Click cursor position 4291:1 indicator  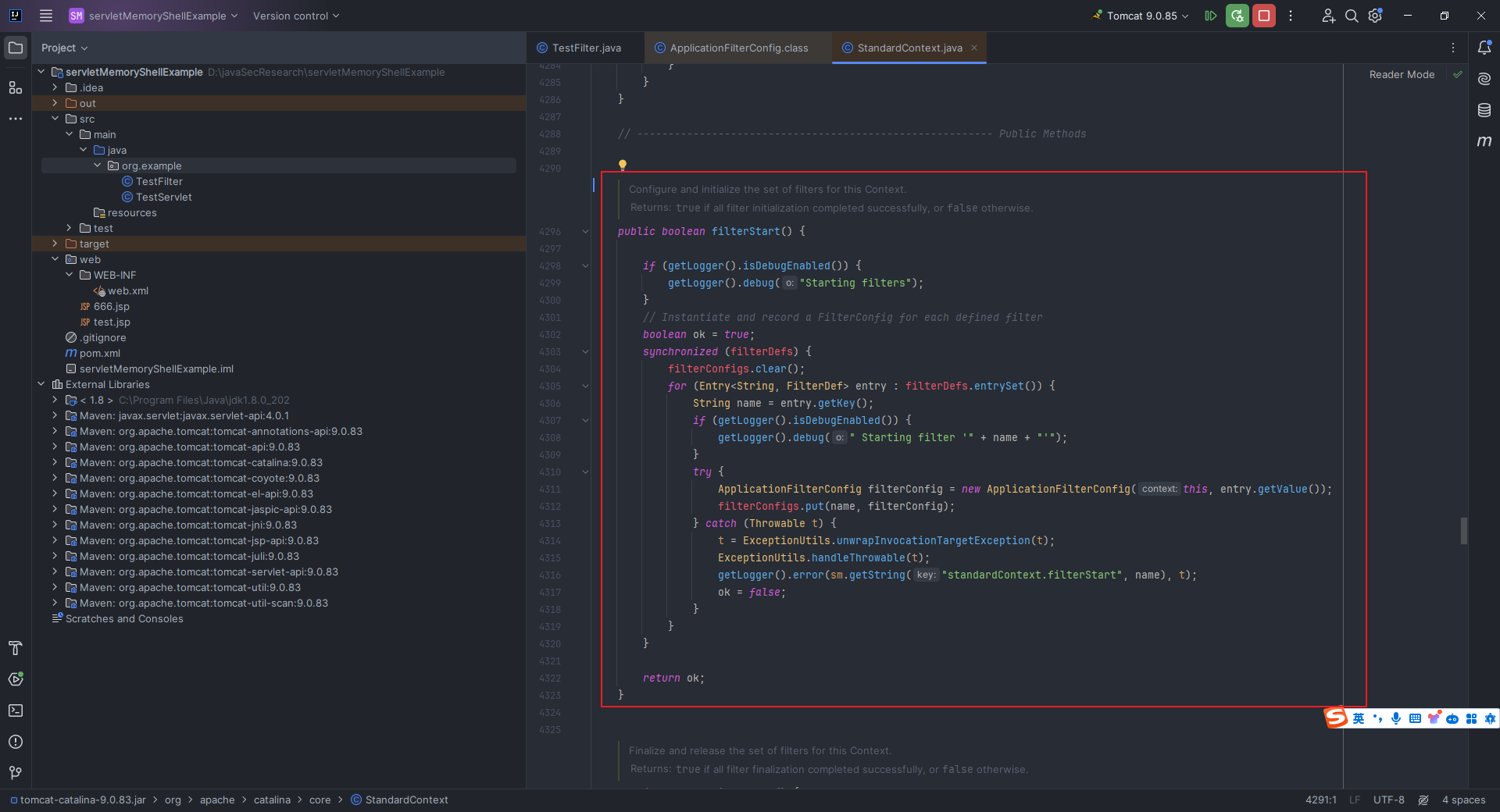pyautogui.click(x=1320, y=800)
